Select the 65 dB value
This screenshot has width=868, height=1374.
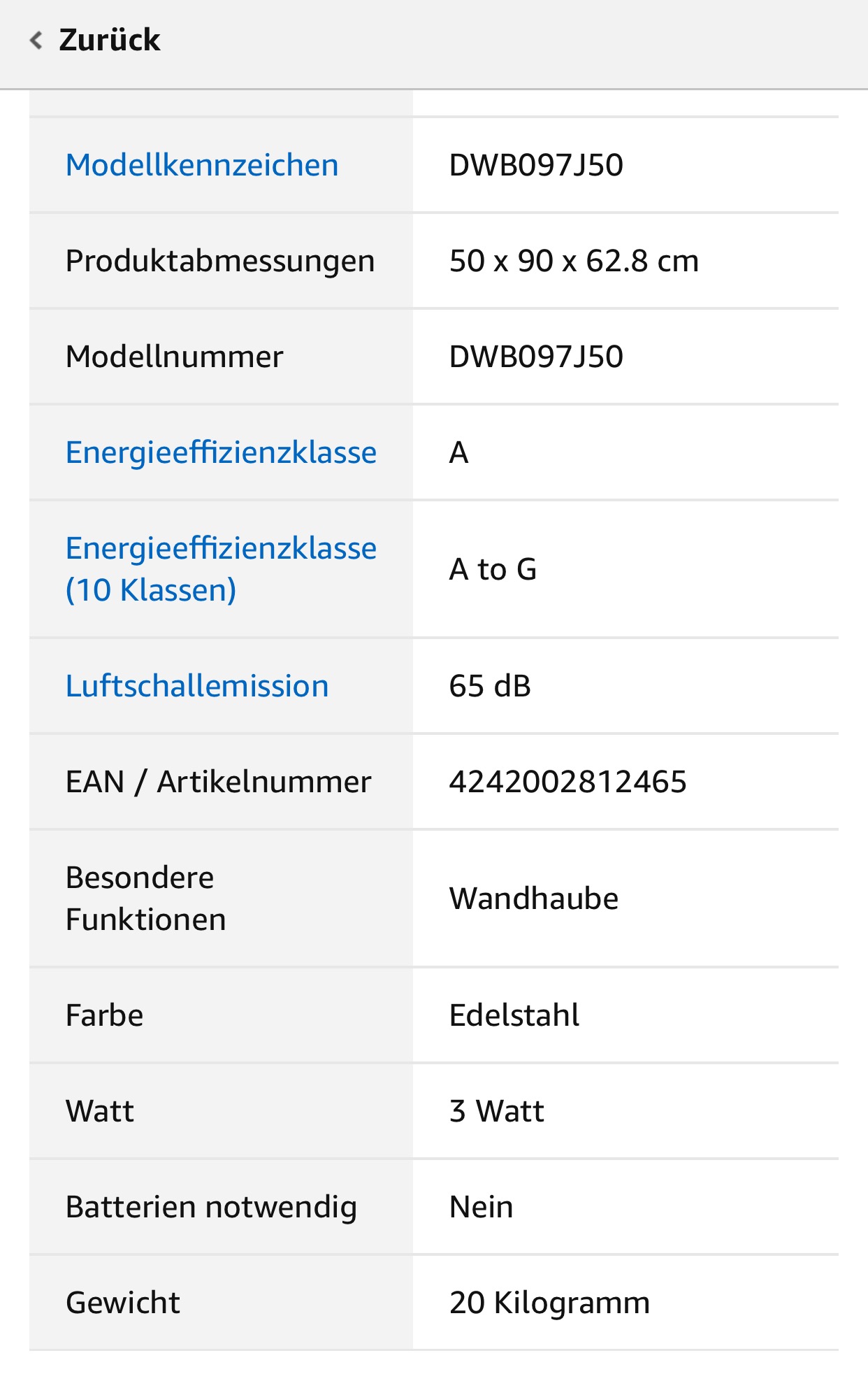tap(490, 686)
